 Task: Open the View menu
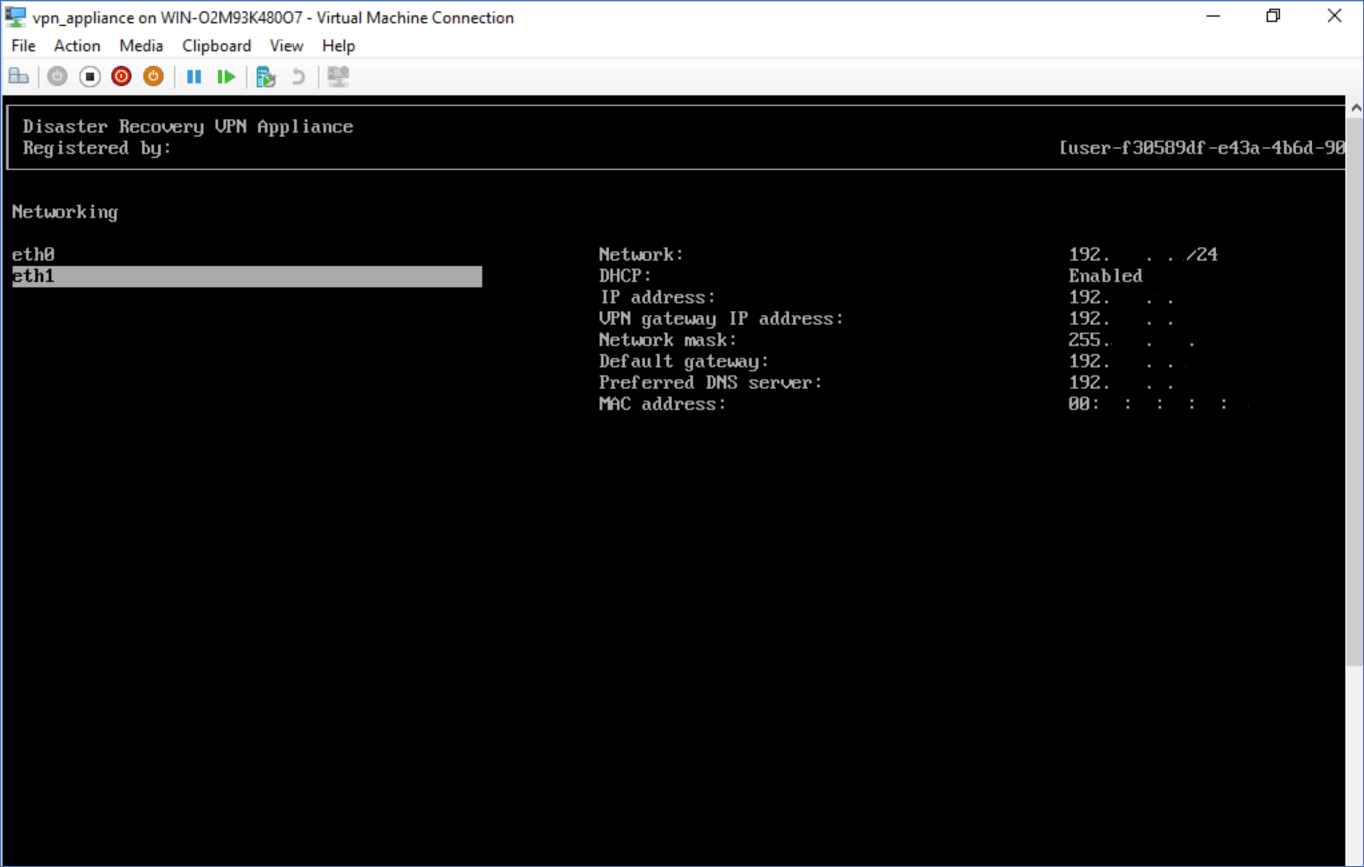[x=286, y=45]
